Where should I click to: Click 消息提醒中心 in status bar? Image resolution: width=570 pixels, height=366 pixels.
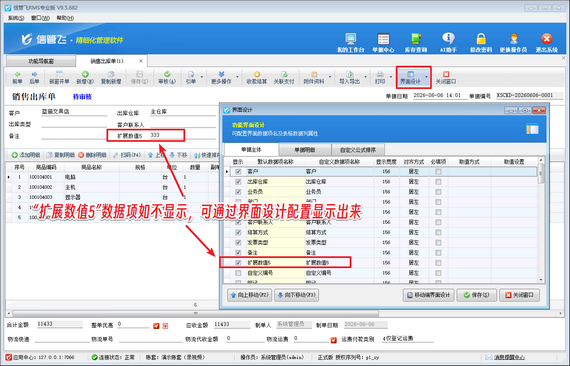[x=505, y=357]
